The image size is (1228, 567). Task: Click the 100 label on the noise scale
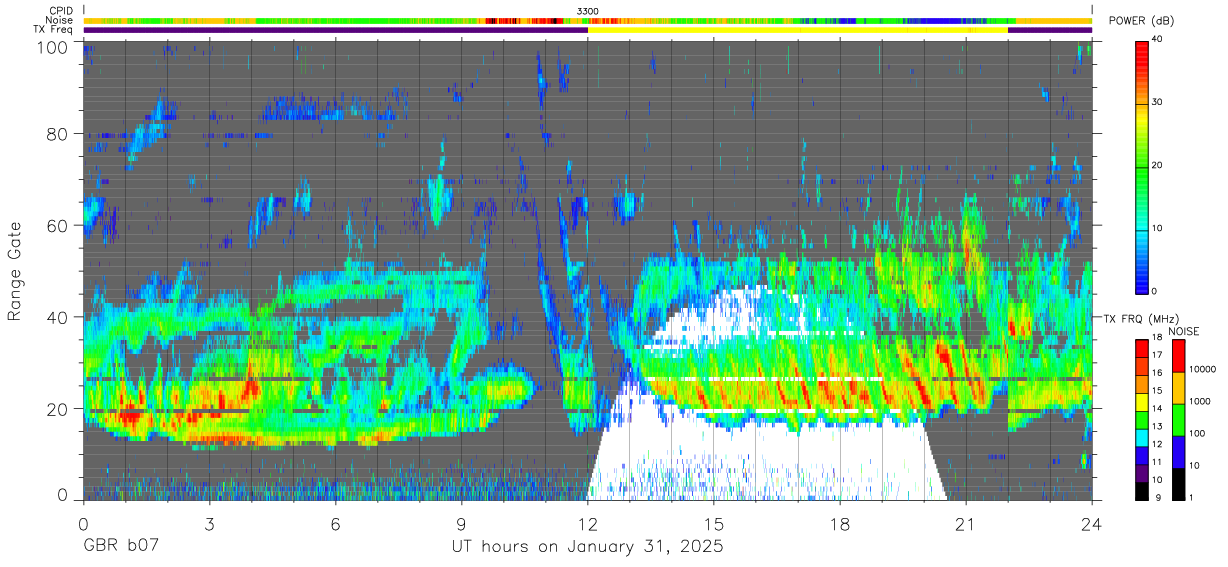(1198, 434)
